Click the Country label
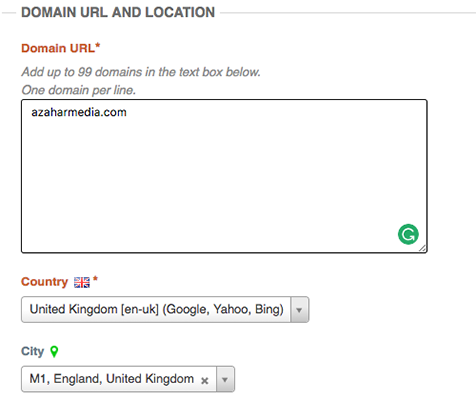This screenshot has width=476, height=400. tap(45, 282)
